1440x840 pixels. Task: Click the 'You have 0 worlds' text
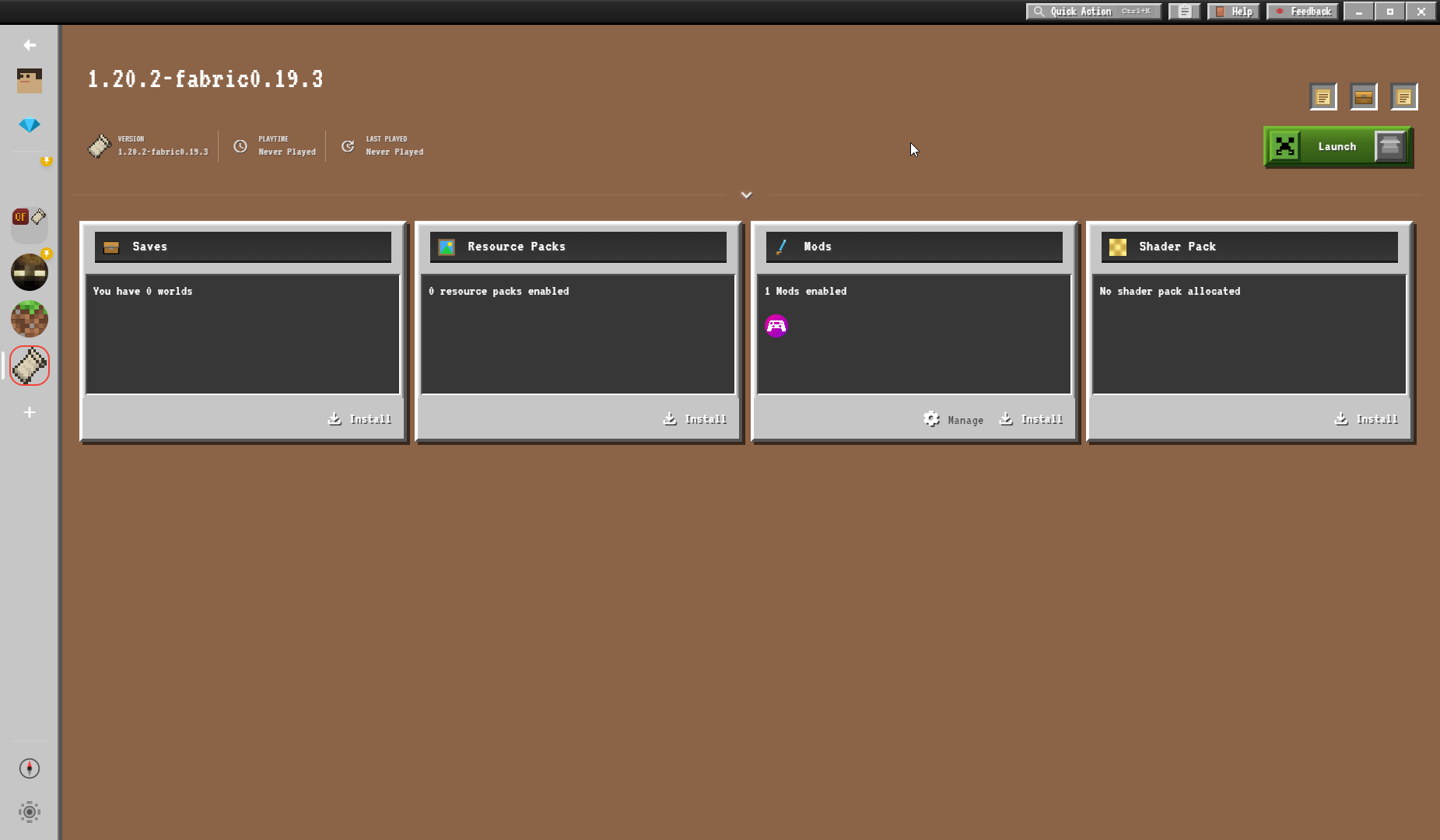(x=142, y=291)
